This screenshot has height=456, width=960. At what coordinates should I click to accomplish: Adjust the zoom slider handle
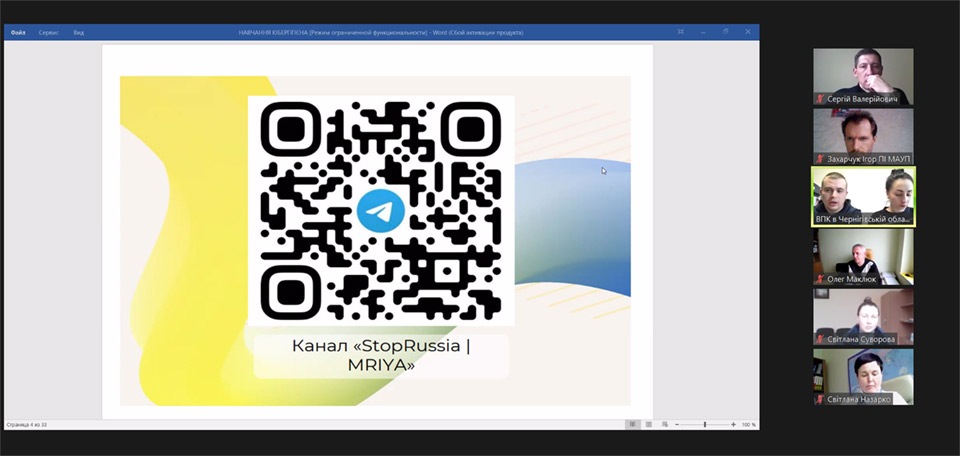point(705,424)
